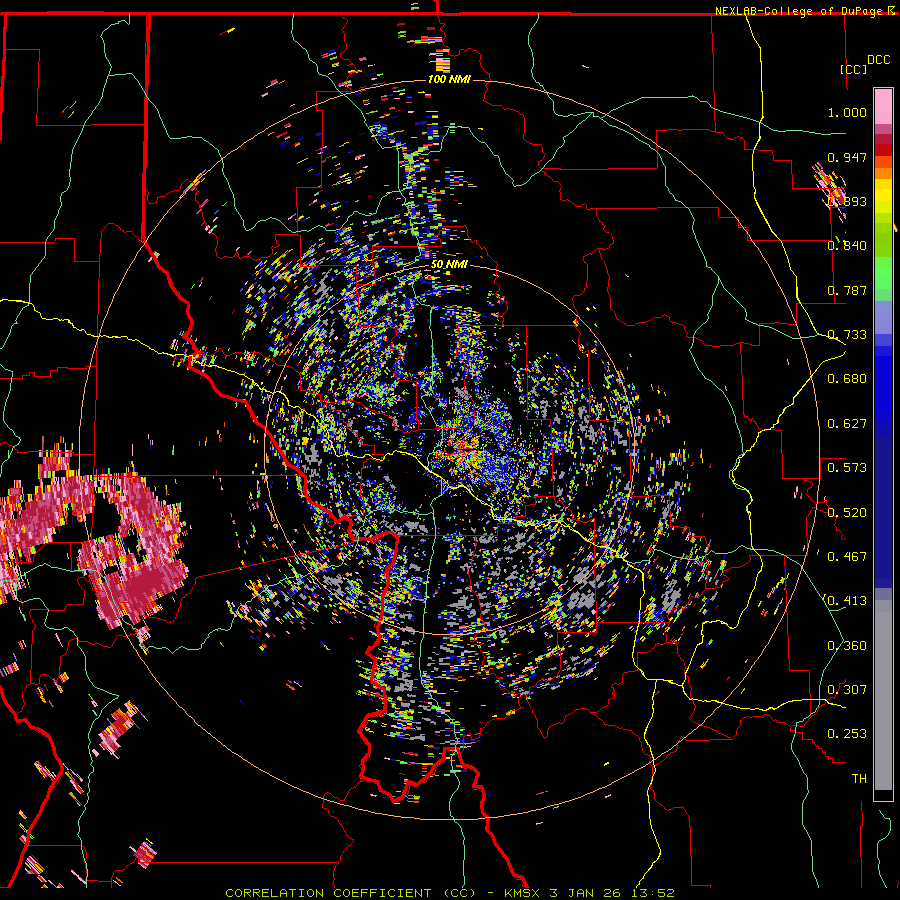Click the 0.467 scale value
The height and width of the screenshot is (900, 900).
[847, 557]
